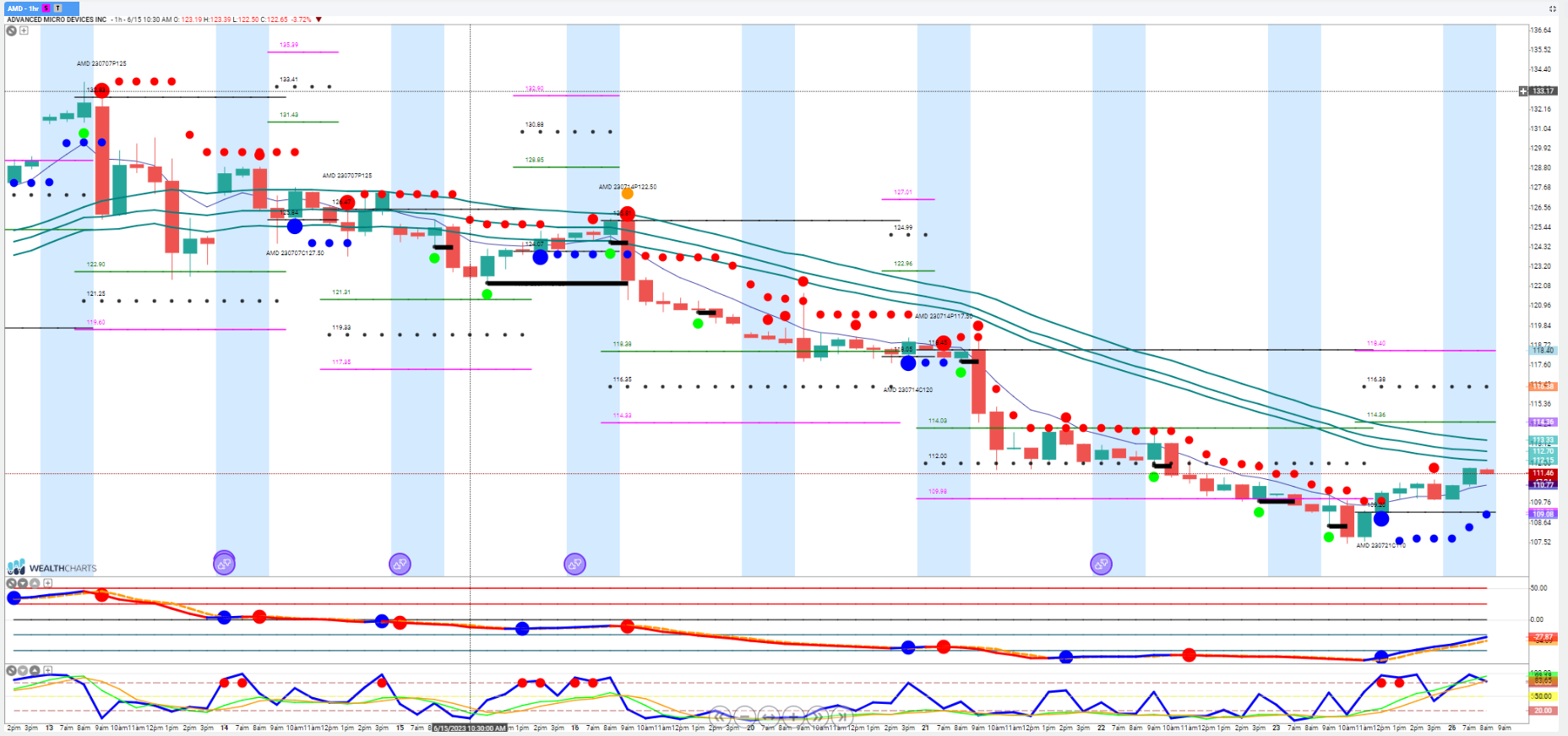Click the down triangle beside -3.72% change
This screenshot has width=1568, height=736.
[x=318, y=19]
